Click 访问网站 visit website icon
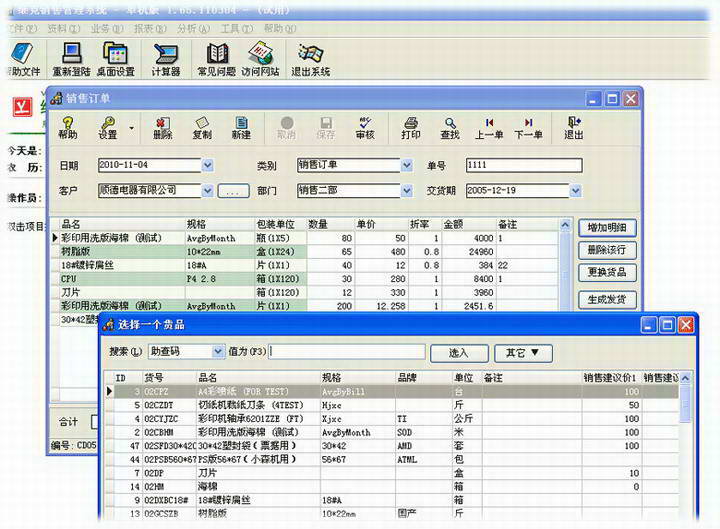Screen dimensions: 720x529 [x=260, y=59]
